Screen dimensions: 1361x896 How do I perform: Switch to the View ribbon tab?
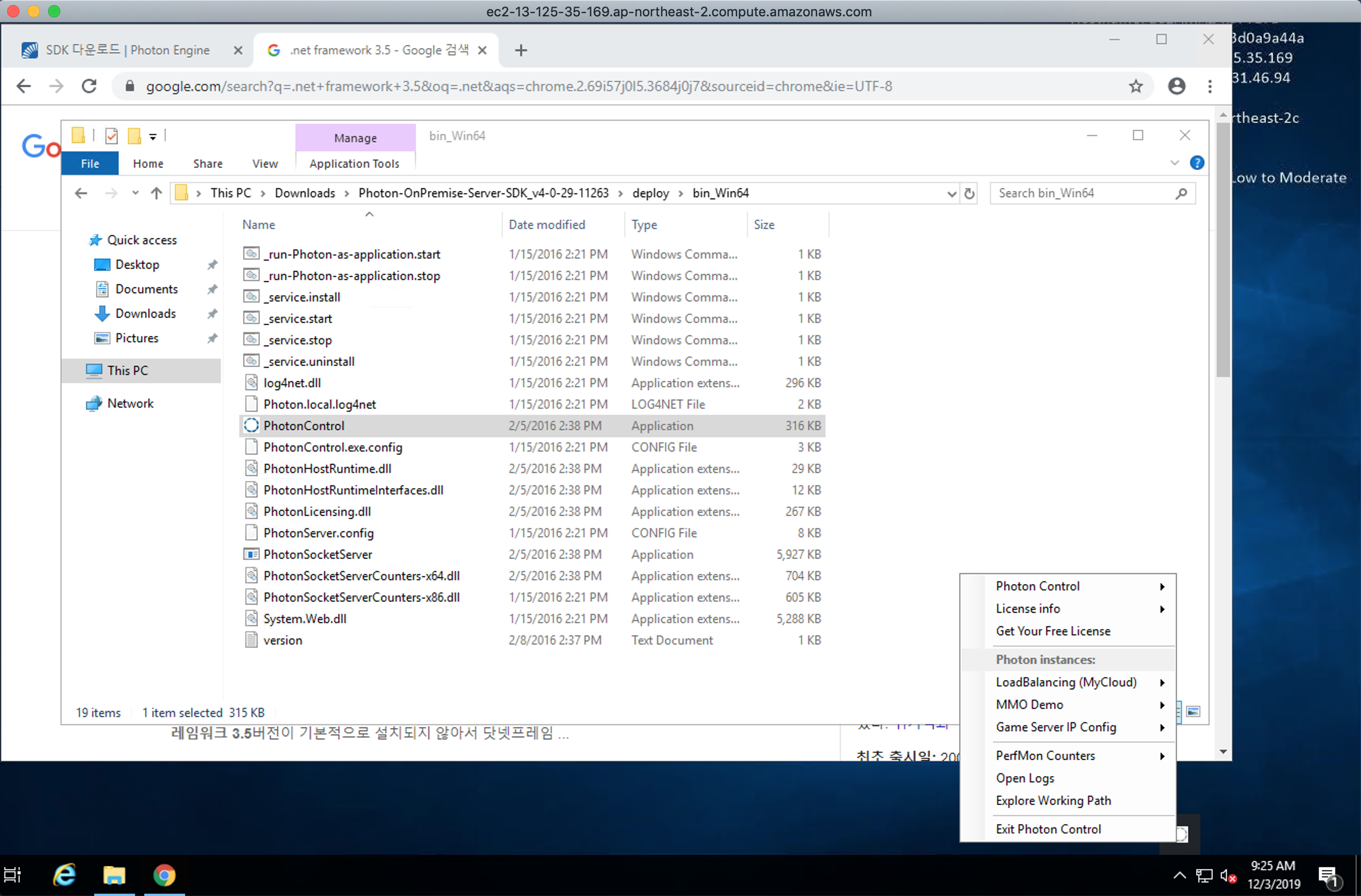click(x=265, y=163)
